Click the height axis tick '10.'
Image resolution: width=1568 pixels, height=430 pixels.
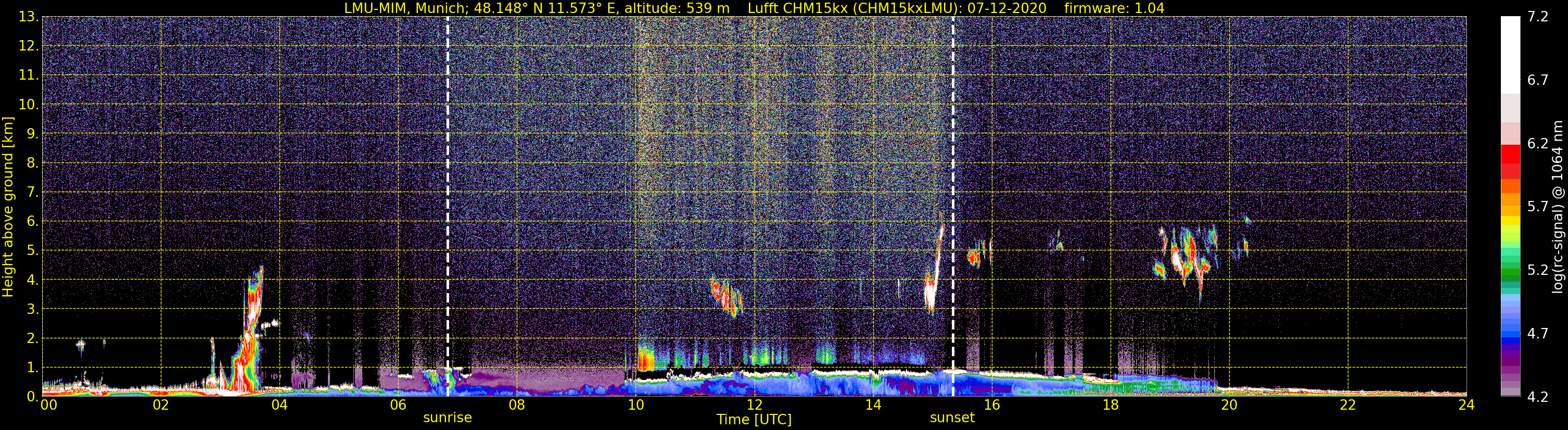pyautogui.click(x=29, y=104)
